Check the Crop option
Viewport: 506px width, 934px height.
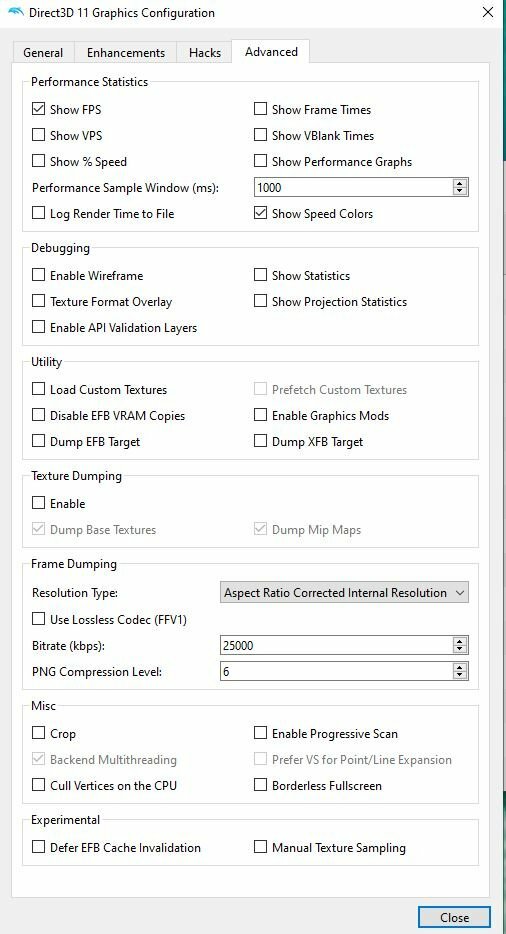tap(39, 733)
